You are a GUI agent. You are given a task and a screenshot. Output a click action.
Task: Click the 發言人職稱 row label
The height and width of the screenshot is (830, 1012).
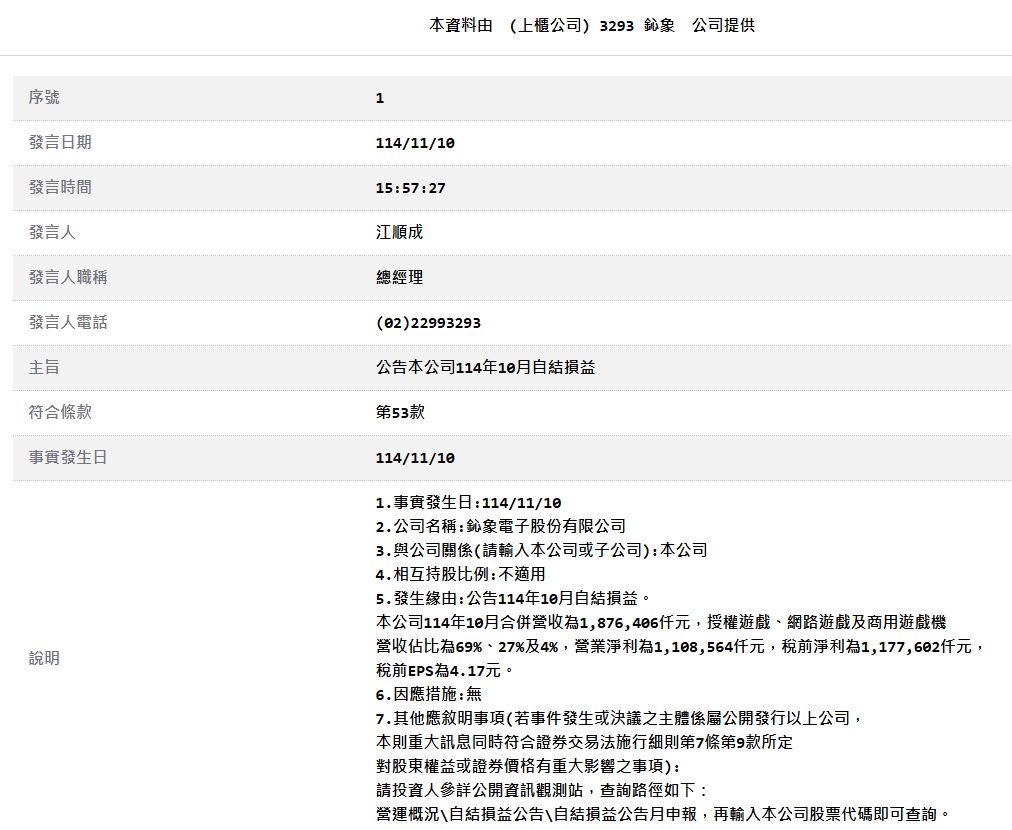68,278
